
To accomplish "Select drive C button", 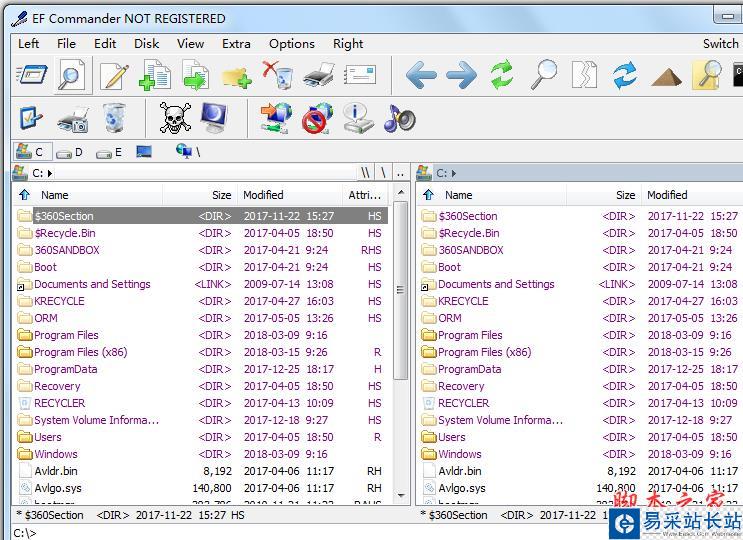I will click(x=31, y=152).
